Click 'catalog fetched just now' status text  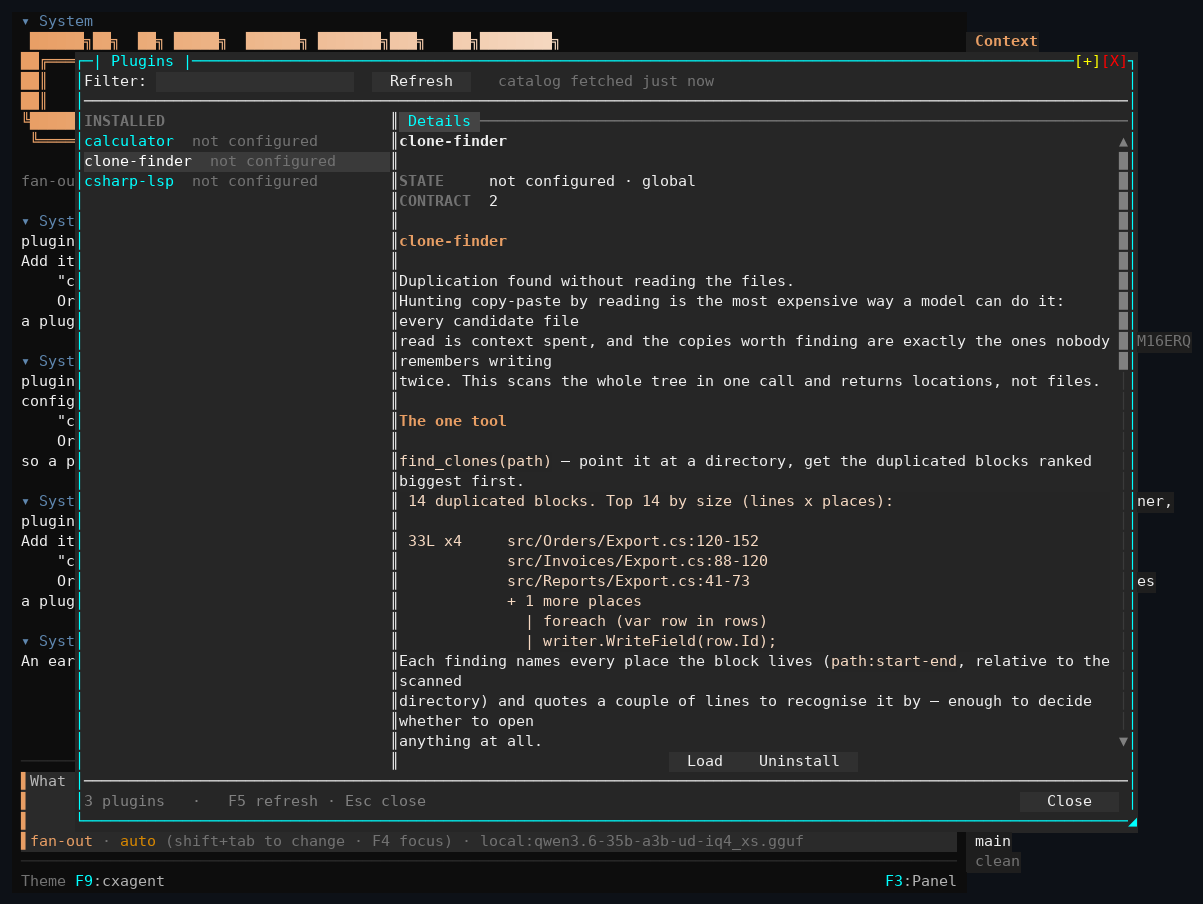click(606, 81)
